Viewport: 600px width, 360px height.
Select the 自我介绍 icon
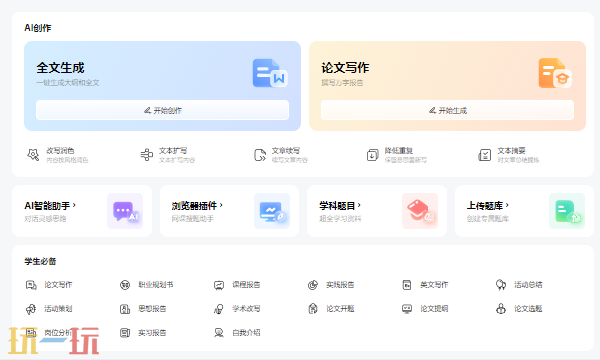click(219, 333)
